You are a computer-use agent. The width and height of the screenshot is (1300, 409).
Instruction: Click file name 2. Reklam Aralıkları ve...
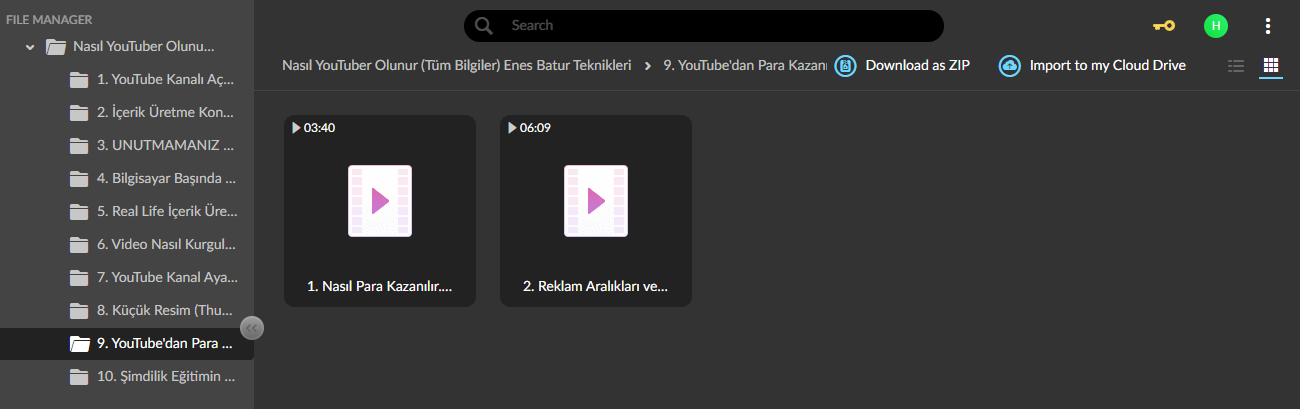(x=596, y=287)
